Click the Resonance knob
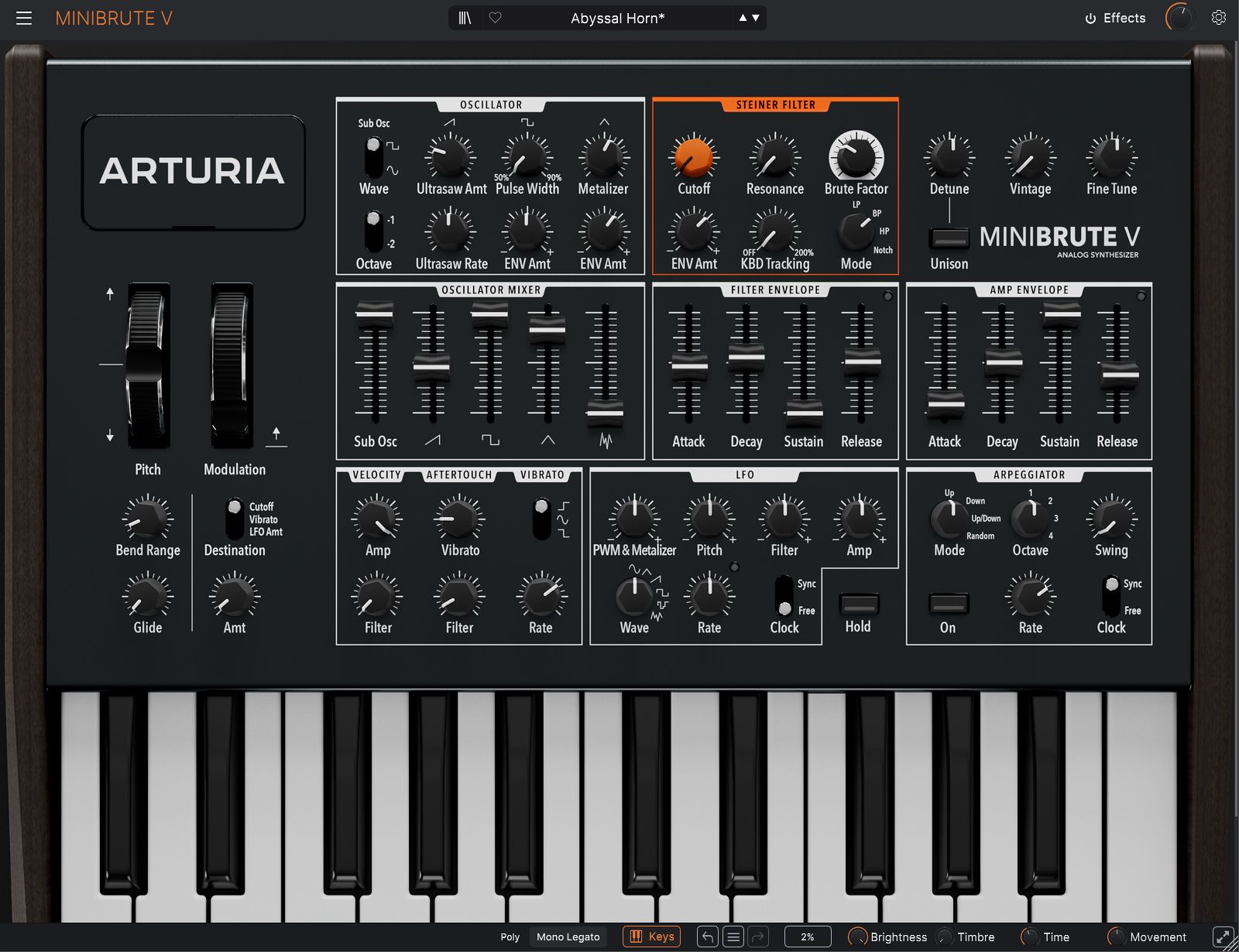Viewport: 1239px width, 952px height. tap(774, 156)
